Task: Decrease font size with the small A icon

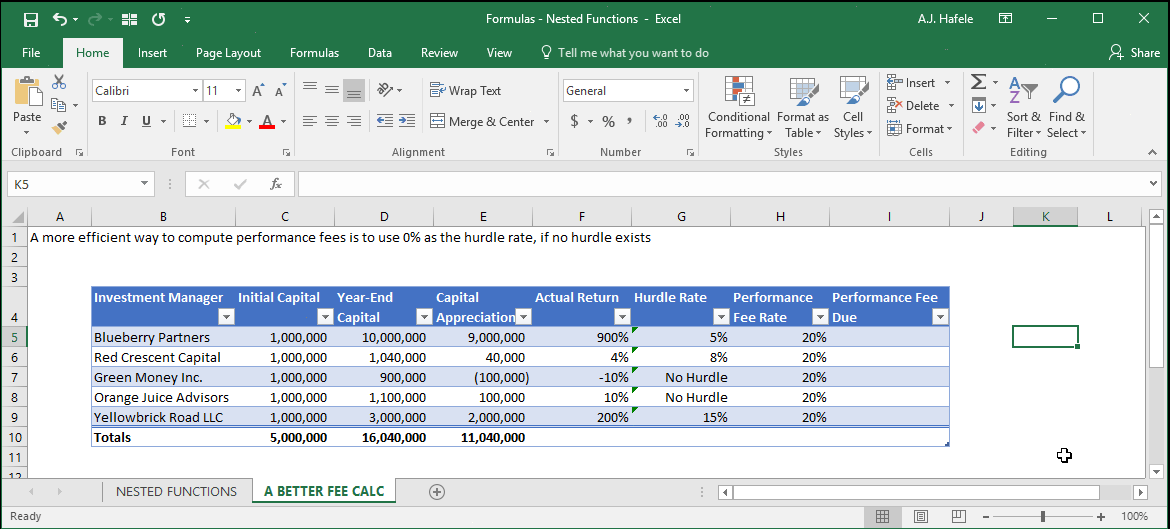Action: point(281,91)
